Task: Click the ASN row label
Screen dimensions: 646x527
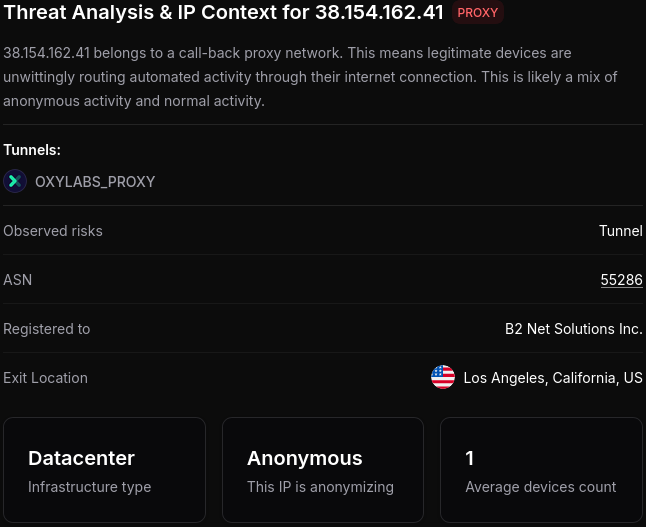Action: coord(18,280)
